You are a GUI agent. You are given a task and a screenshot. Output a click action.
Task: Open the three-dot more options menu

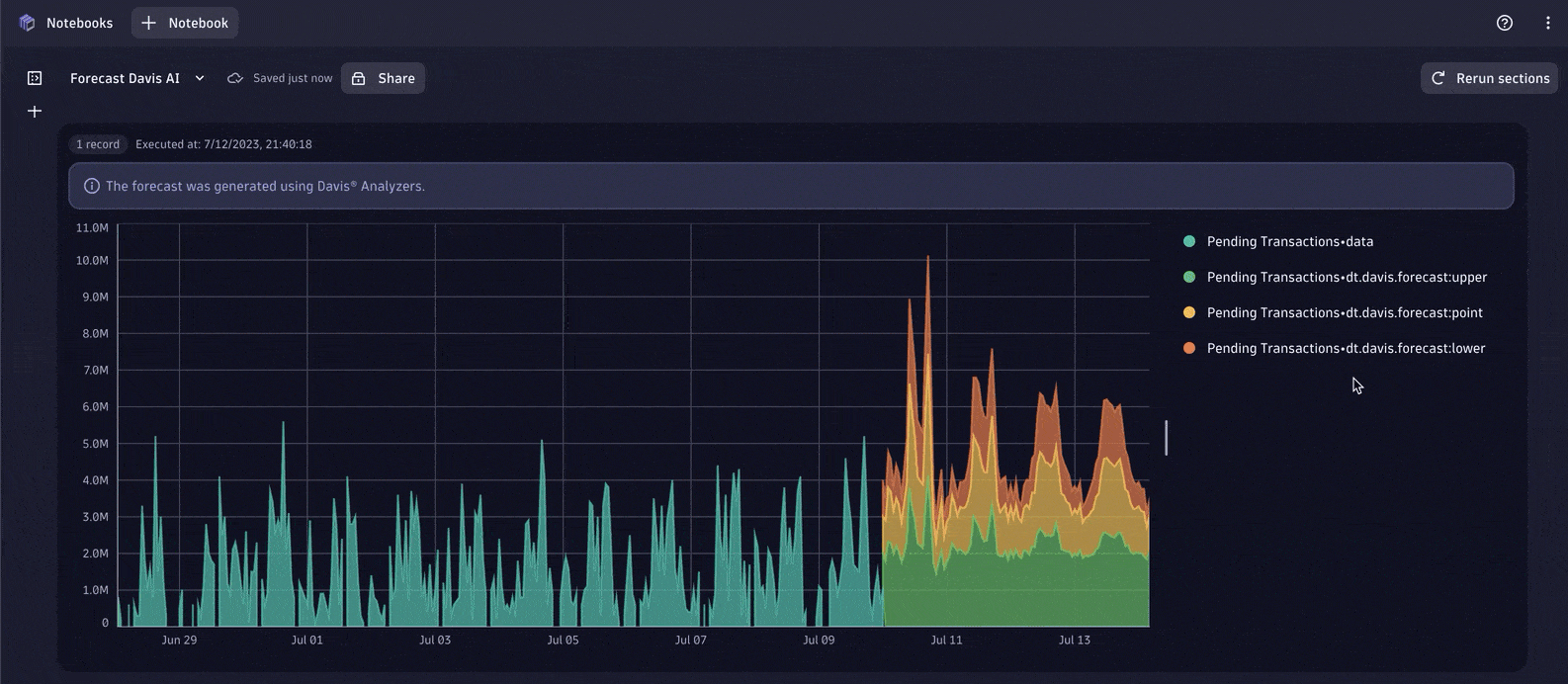(1547, 23)
